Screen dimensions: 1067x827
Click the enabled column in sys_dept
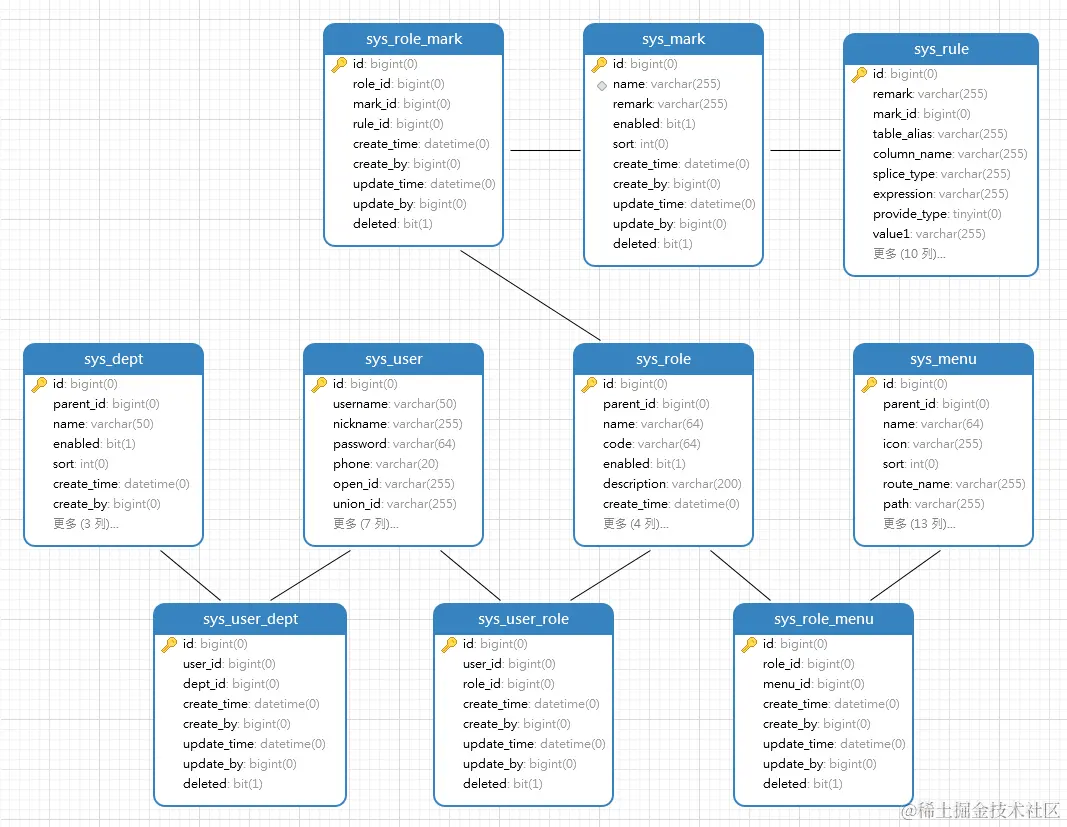[x=94, y=444]
